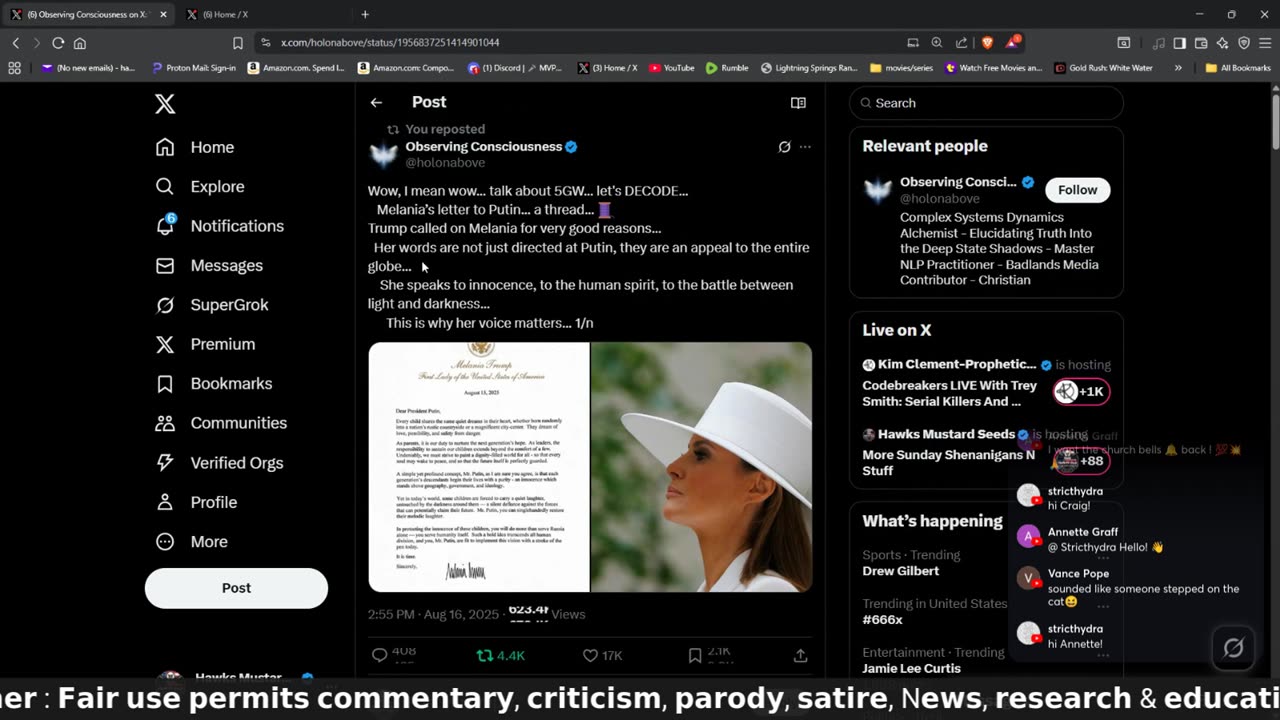The width and height of the screenshot is (1280, 720).
Task: Click the @holonabove handle on post
Action: tap(445, 162)
